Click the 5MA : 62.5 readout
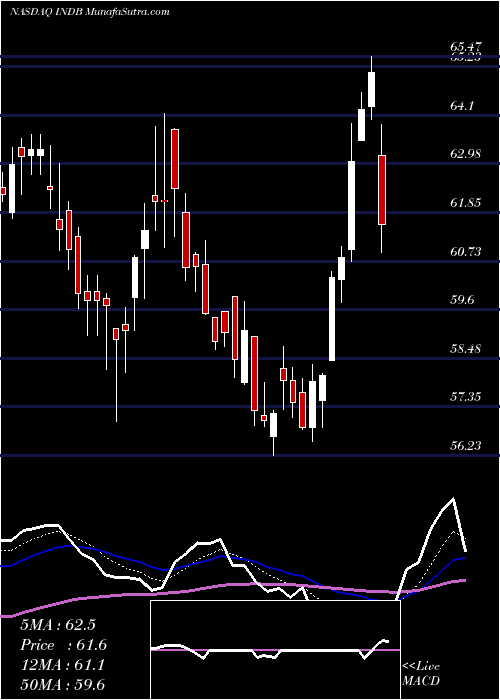 58,625
